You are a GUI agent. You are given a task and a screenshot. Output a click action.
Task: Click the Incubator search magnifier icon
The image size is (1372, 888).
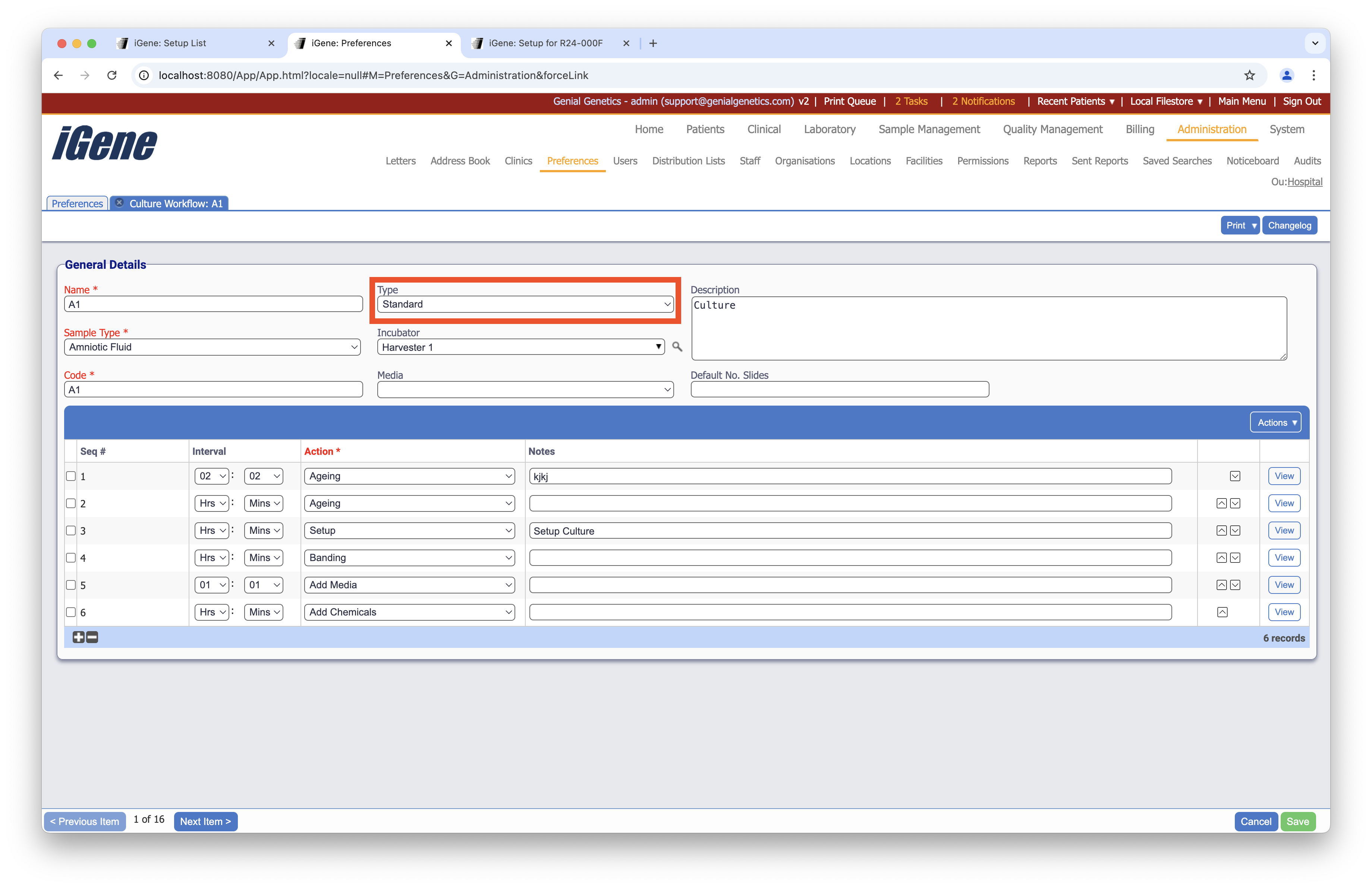tap(677, 347)
